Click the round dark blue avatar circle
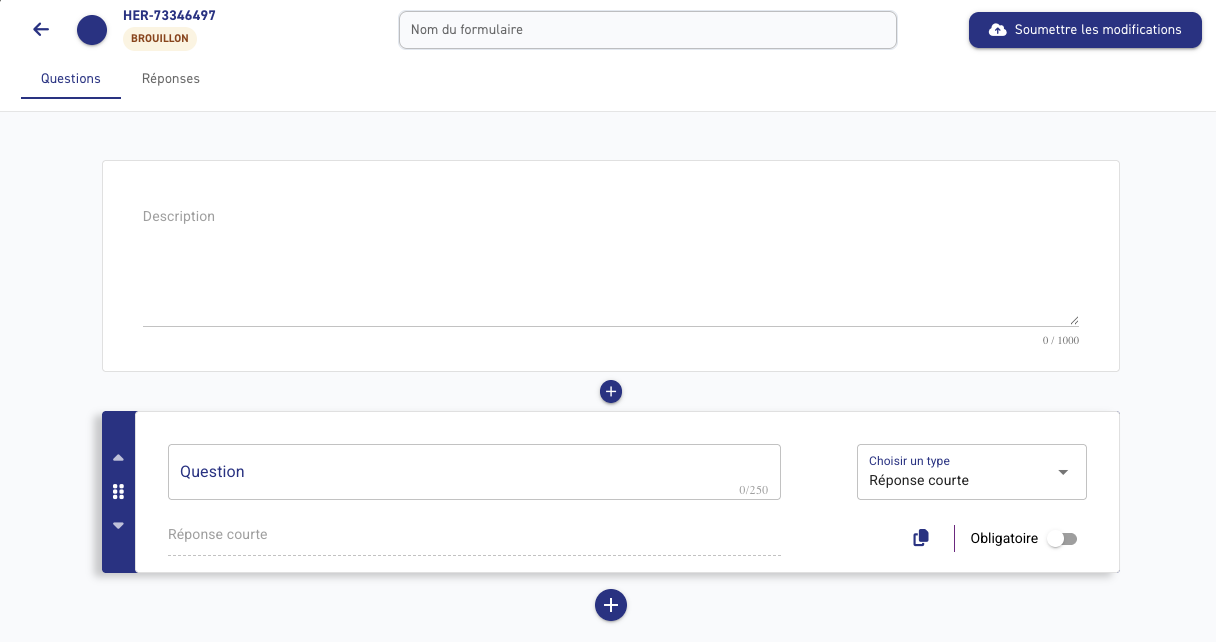The height and width of the screenshot is (642, 1216). coord(92,30)
